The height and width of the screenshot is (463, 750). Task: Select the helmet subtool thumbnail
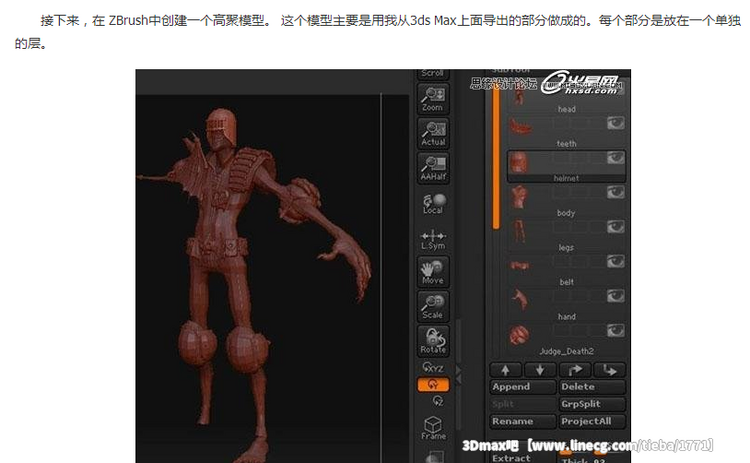coord(519,162)
